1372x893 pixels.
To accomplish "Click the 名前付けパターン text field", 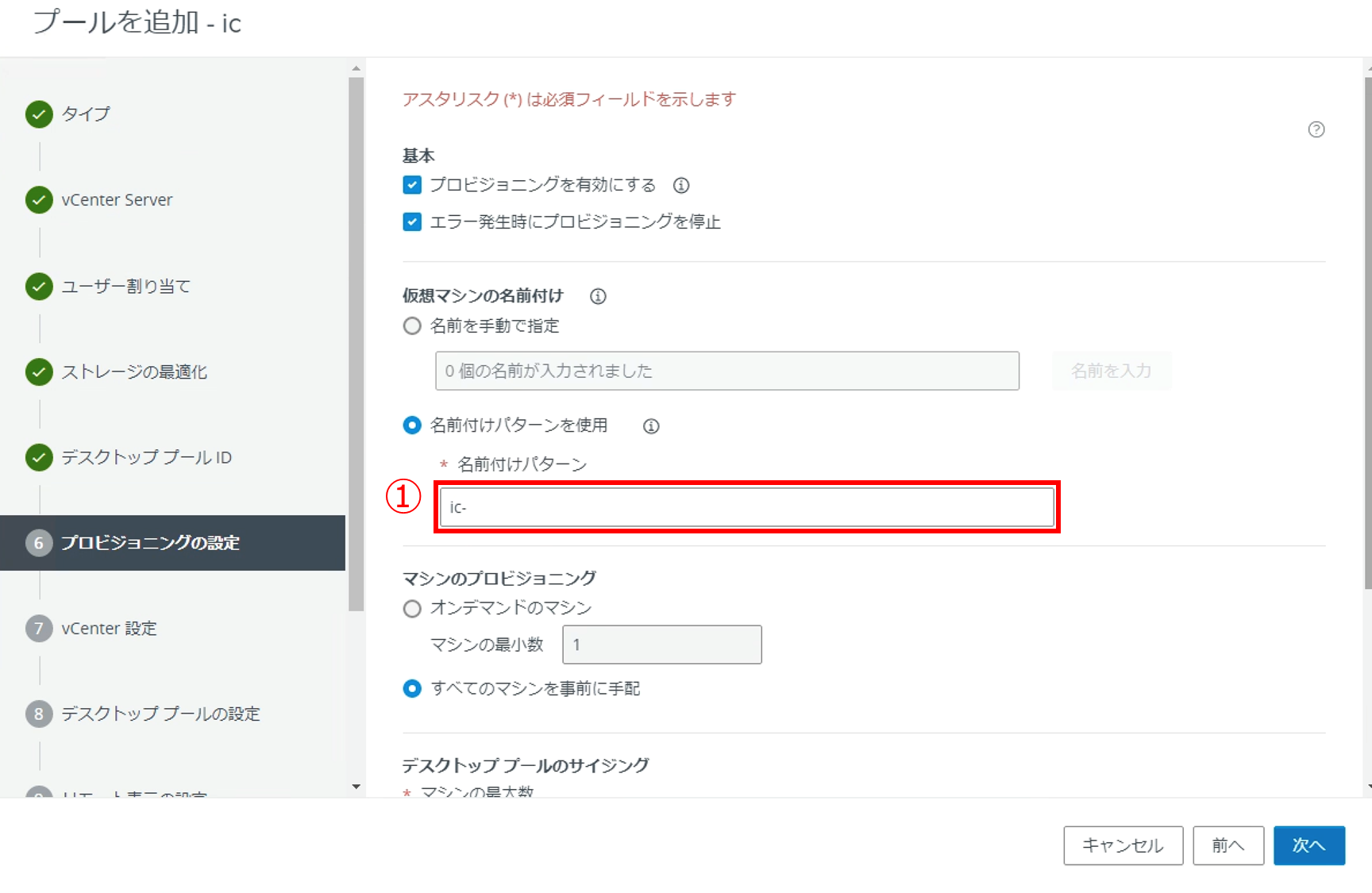I will pyautogui.click(x=746, y=507).
